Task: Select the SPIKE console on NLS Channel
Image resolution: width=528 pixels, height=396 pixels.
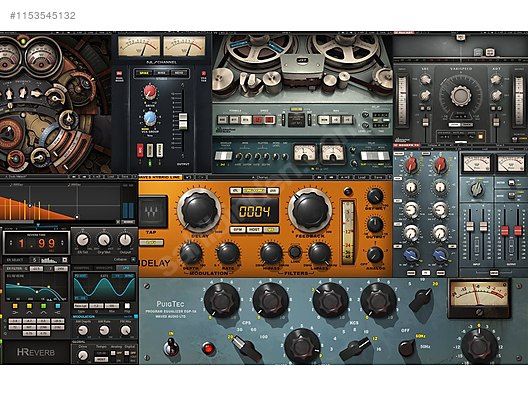Action: pos(144,73)
